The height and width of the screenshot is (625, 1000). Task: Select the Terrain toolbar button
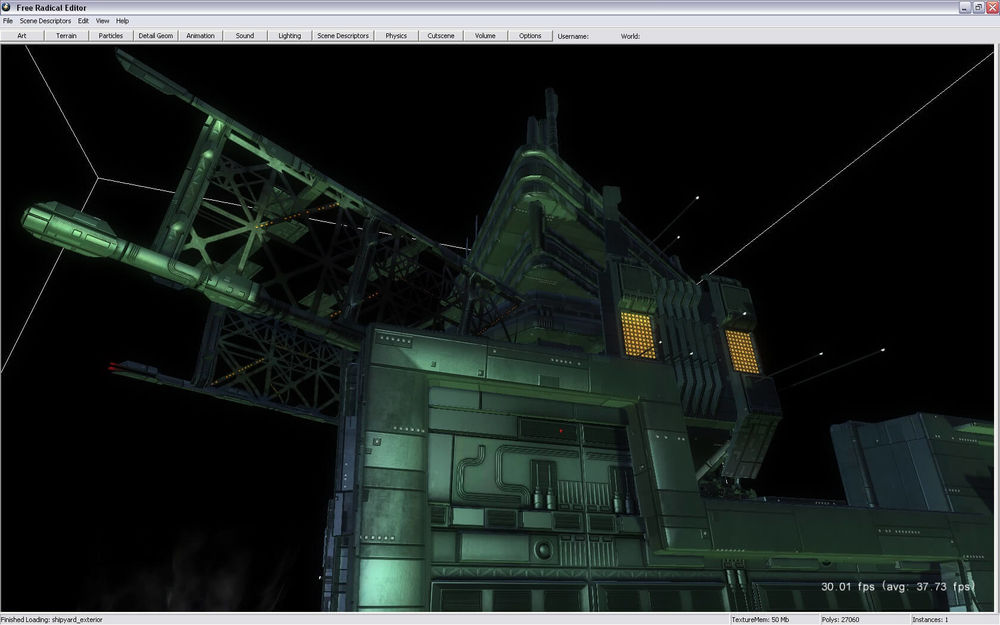[x=66, y=36]
